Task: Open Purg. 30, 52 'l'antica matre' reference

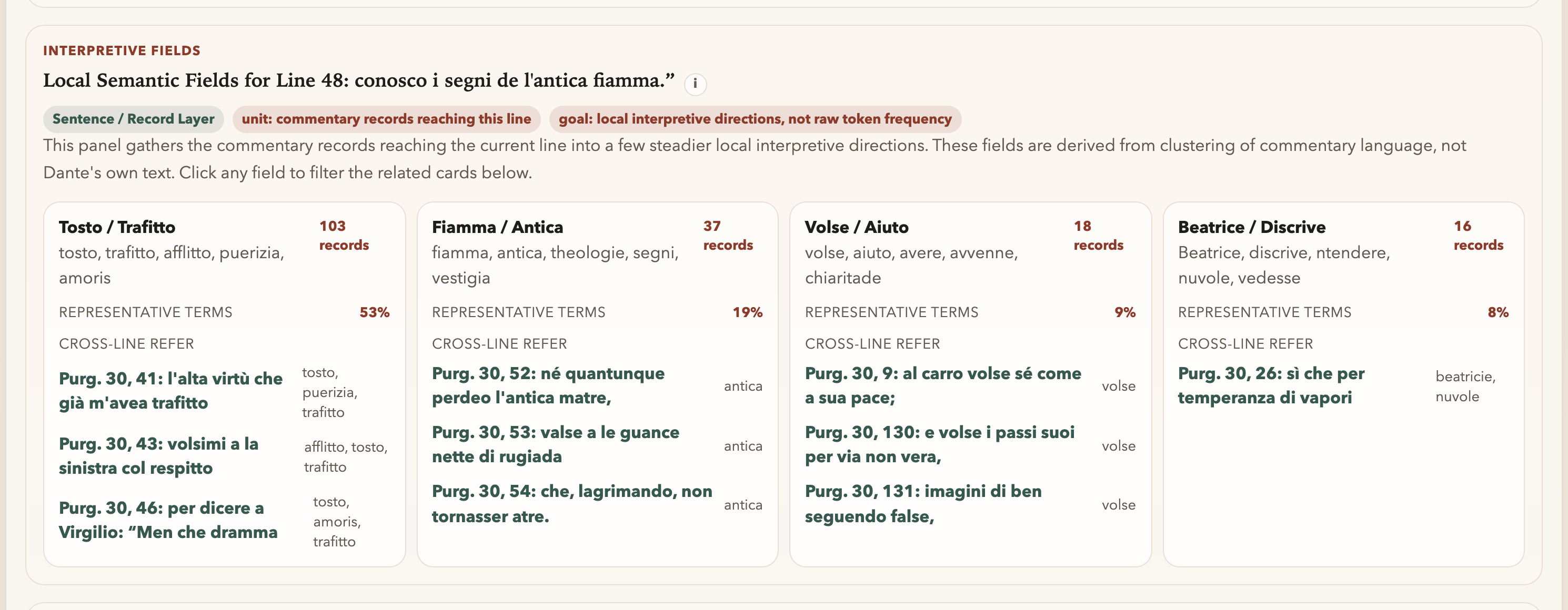Action: pos(548,385)
